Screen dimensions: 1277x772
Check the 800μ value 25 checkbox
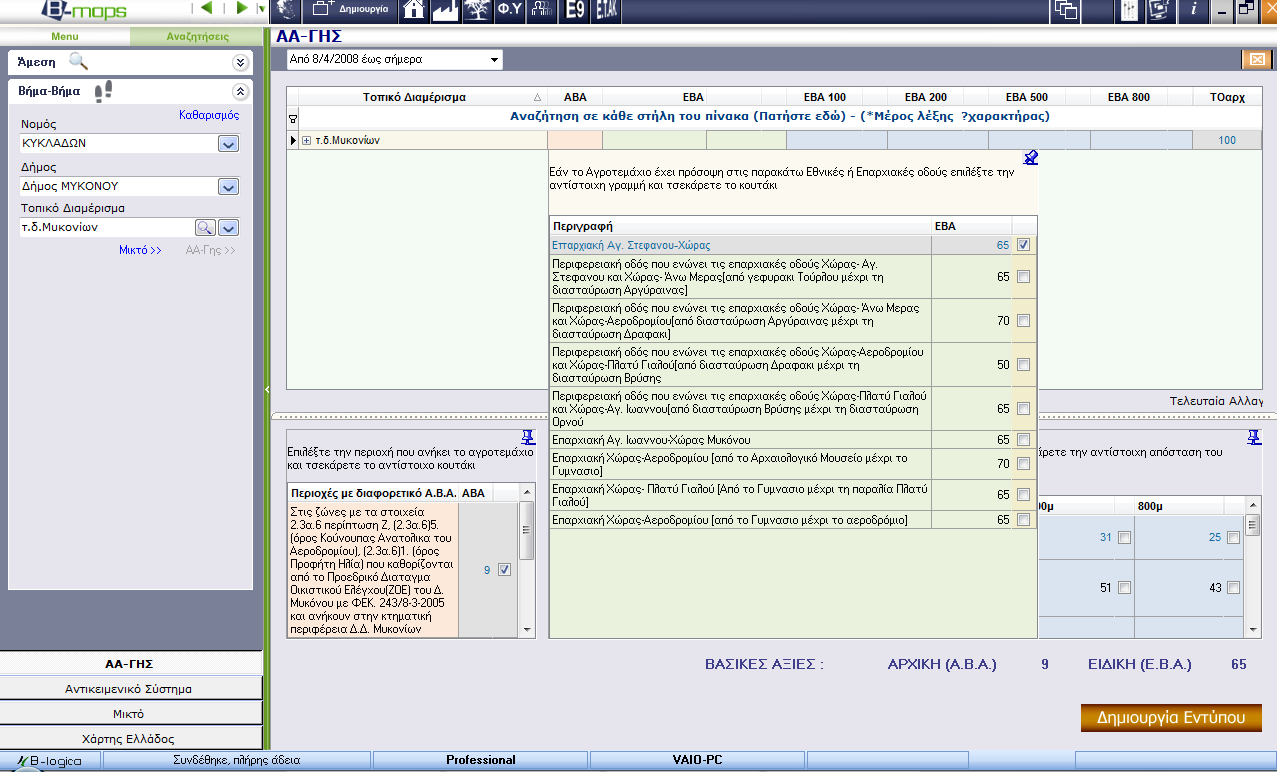click(x=1233, y=538)
